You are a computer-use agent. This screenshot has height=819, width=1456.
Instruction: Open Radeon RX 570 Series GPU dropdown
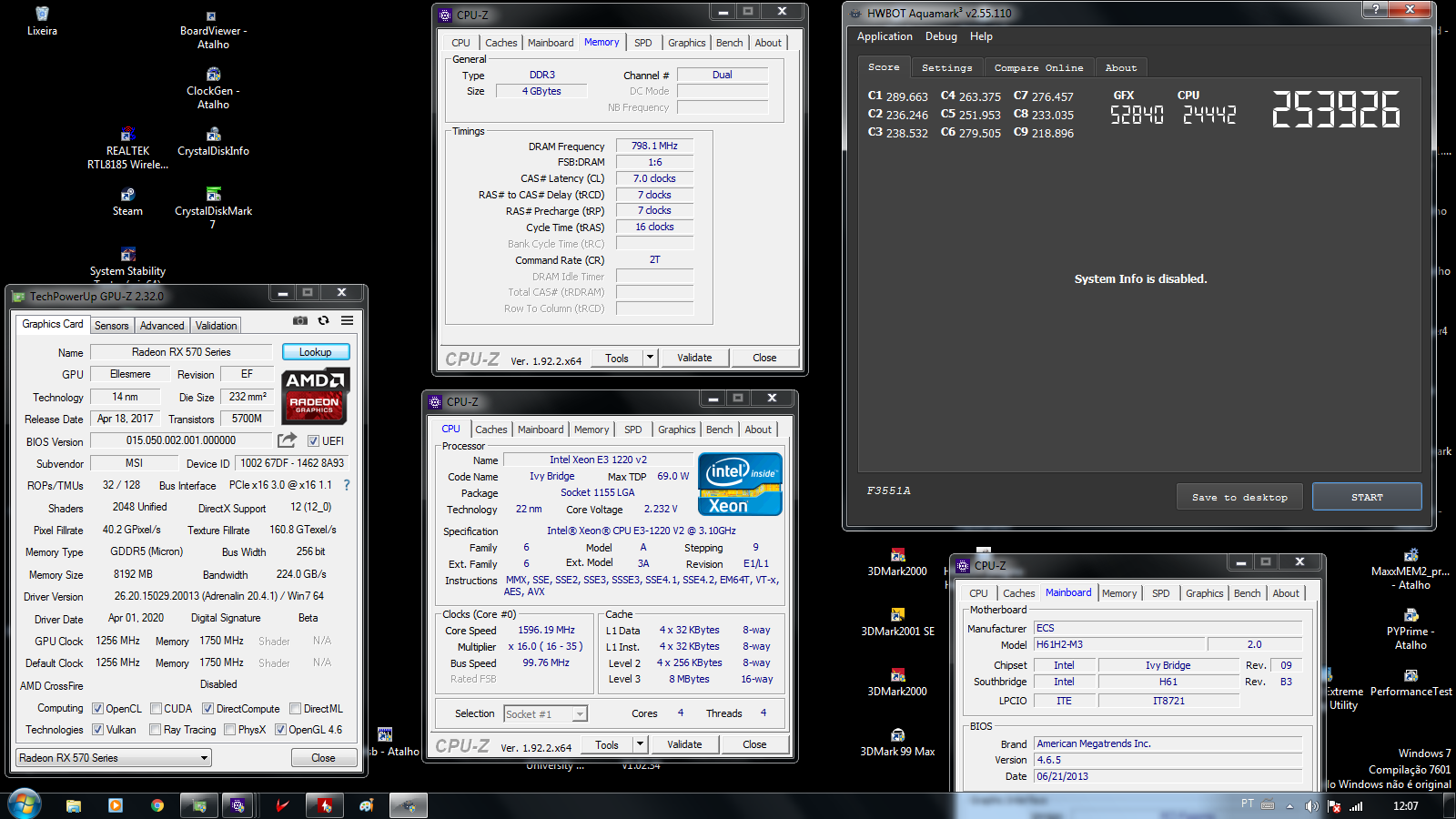coord(114,758)
